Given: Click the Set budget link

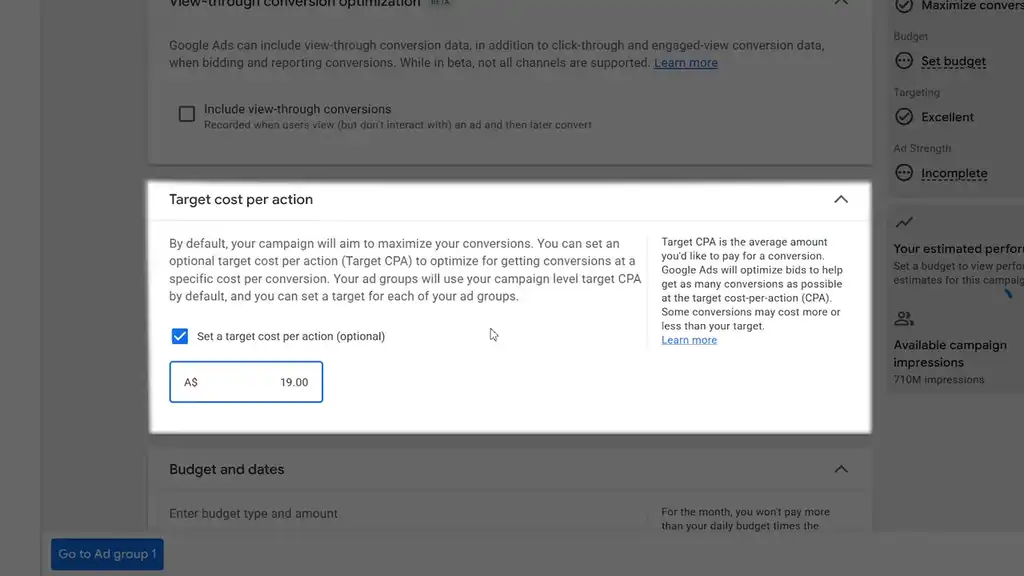Looking at the screenshot, I should coord(953,61).
